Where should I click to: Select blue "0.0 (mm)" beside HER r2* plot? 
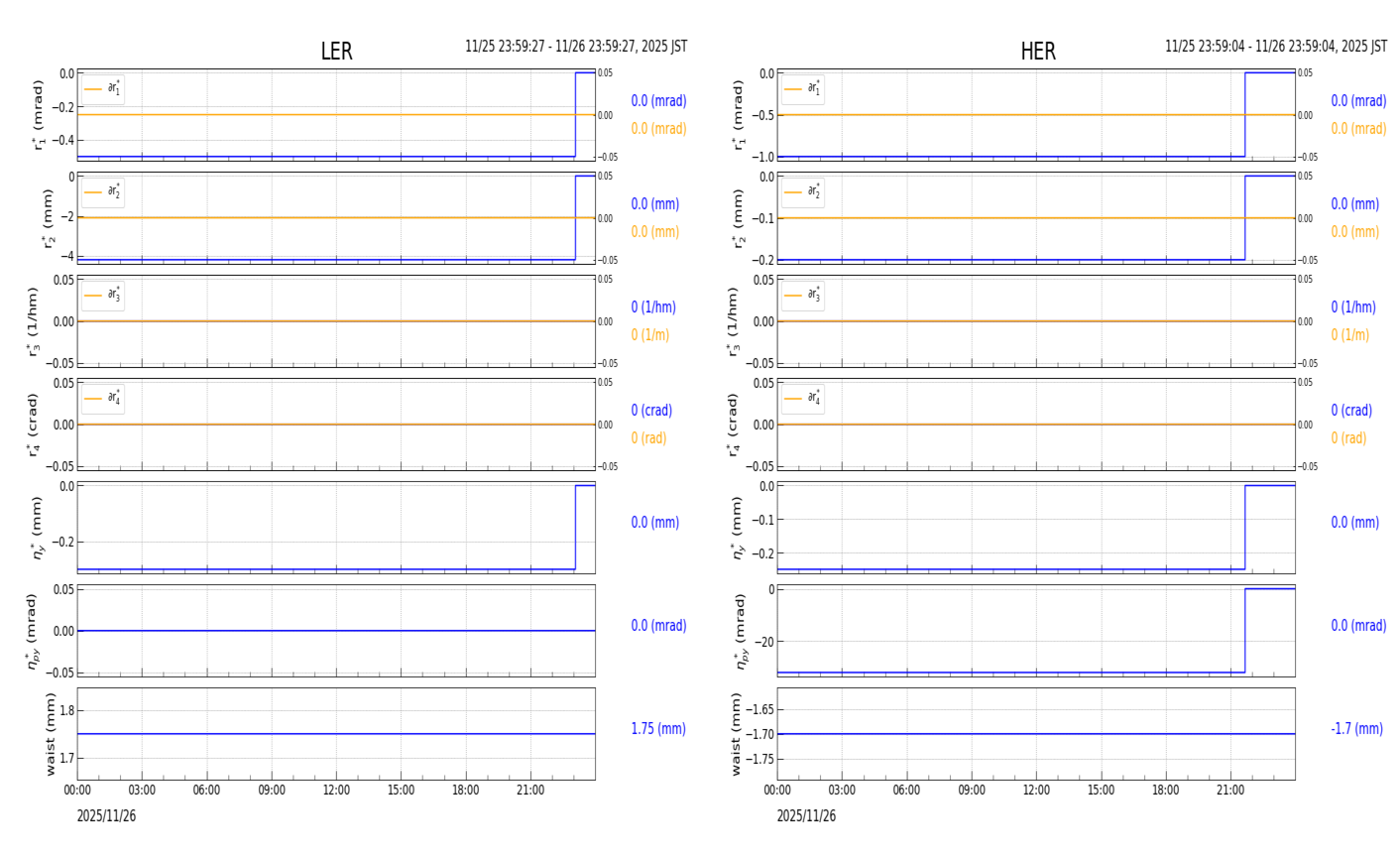(x=1355, y=204)
